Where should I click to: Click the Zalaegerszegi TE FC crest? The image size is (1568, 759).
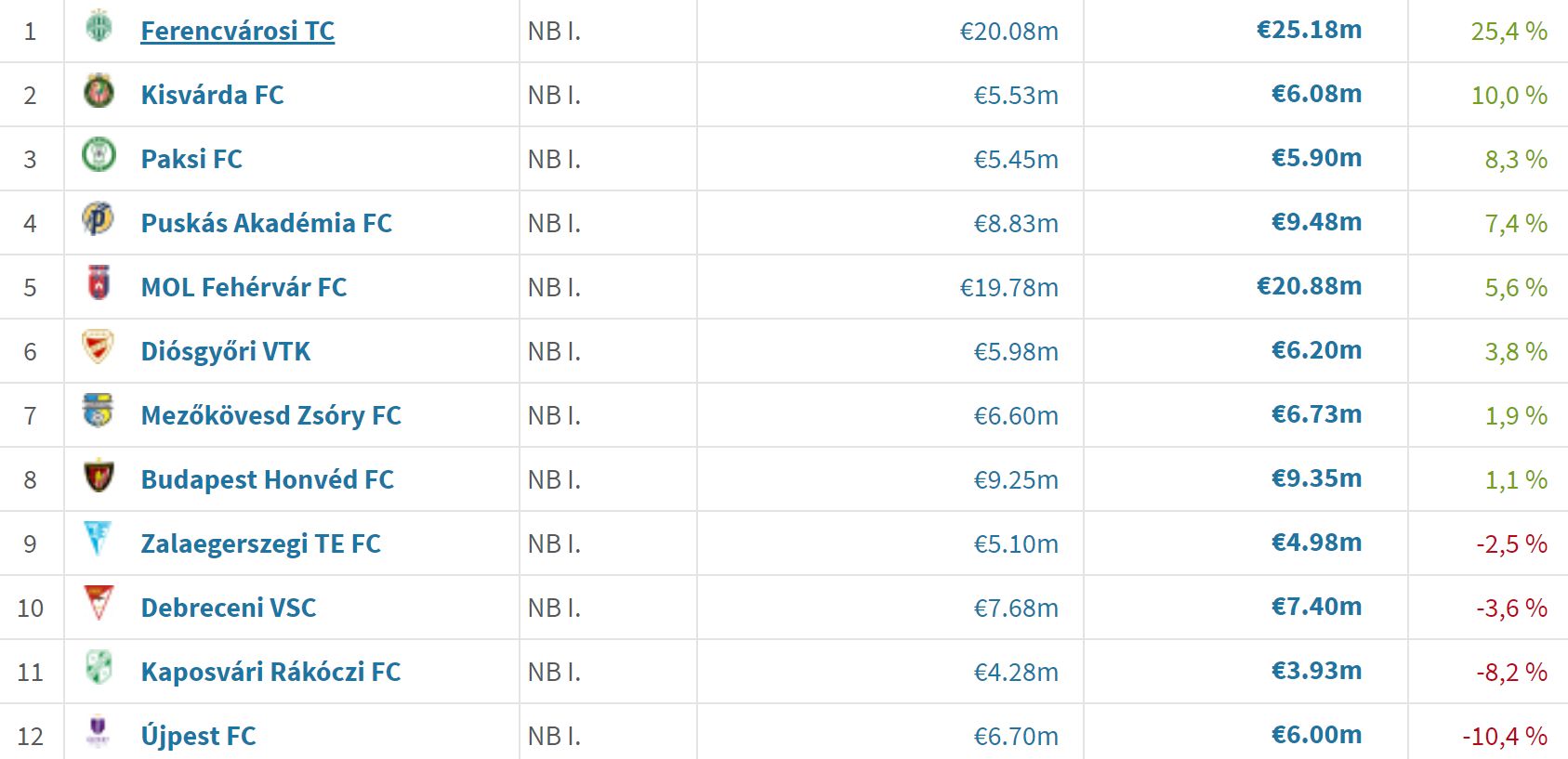pos(99,539)
